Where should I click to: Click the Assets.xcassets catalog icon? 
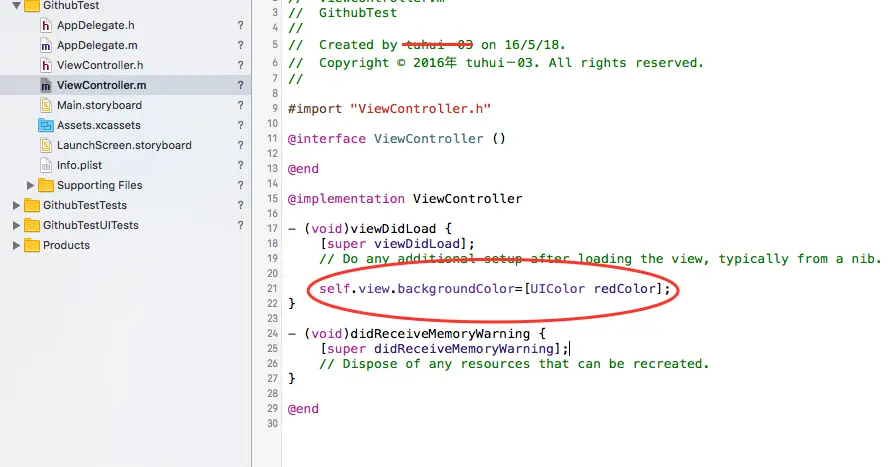click(46, 125)
